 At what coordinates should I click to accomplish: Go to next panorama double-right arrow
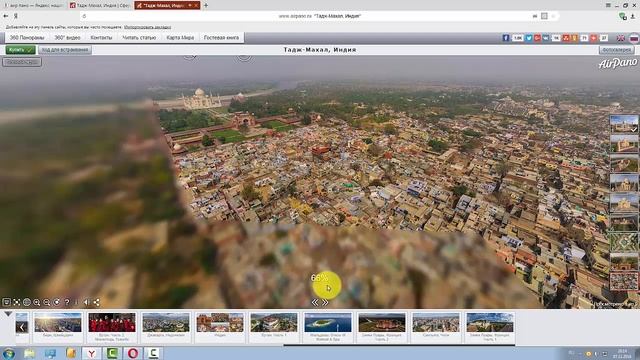click(325, 302)
